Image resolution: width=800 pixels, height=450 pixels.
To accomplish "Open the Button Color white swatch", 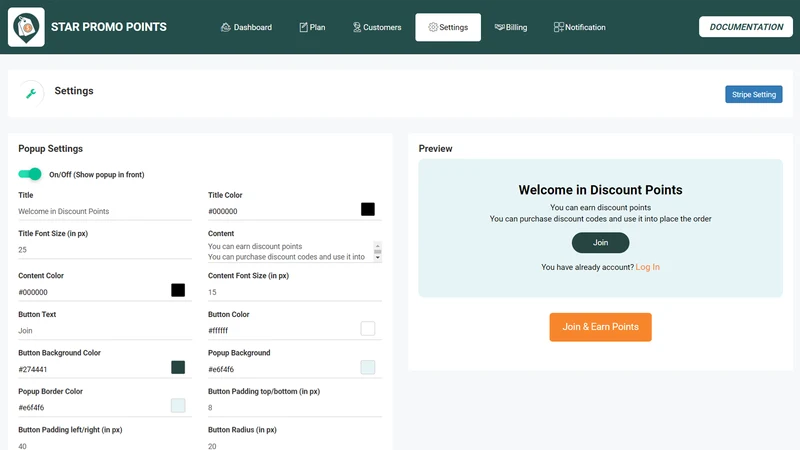I will click(367, 328).
